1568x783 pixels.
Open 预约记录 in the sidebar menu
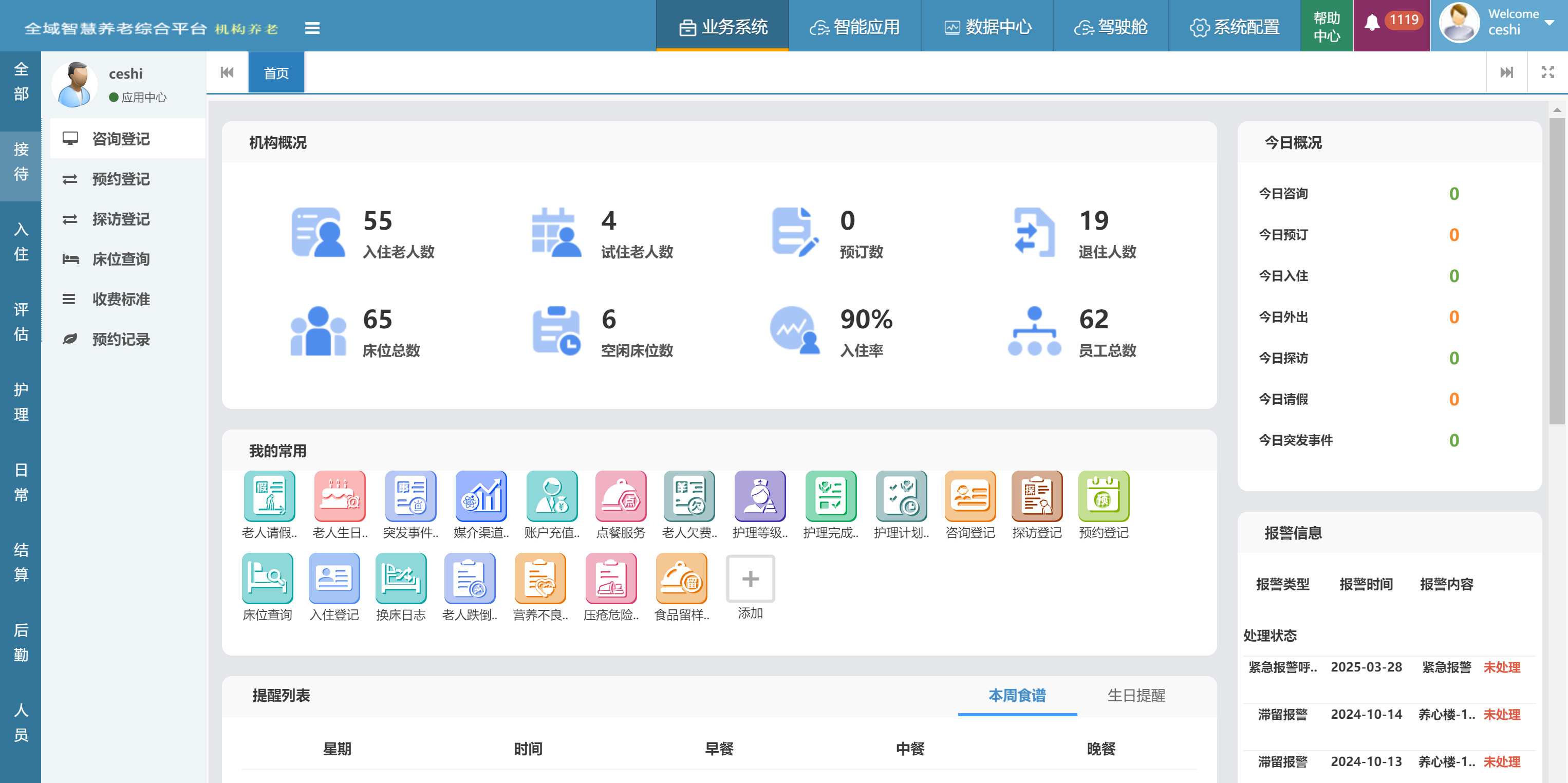click(128, 339)
